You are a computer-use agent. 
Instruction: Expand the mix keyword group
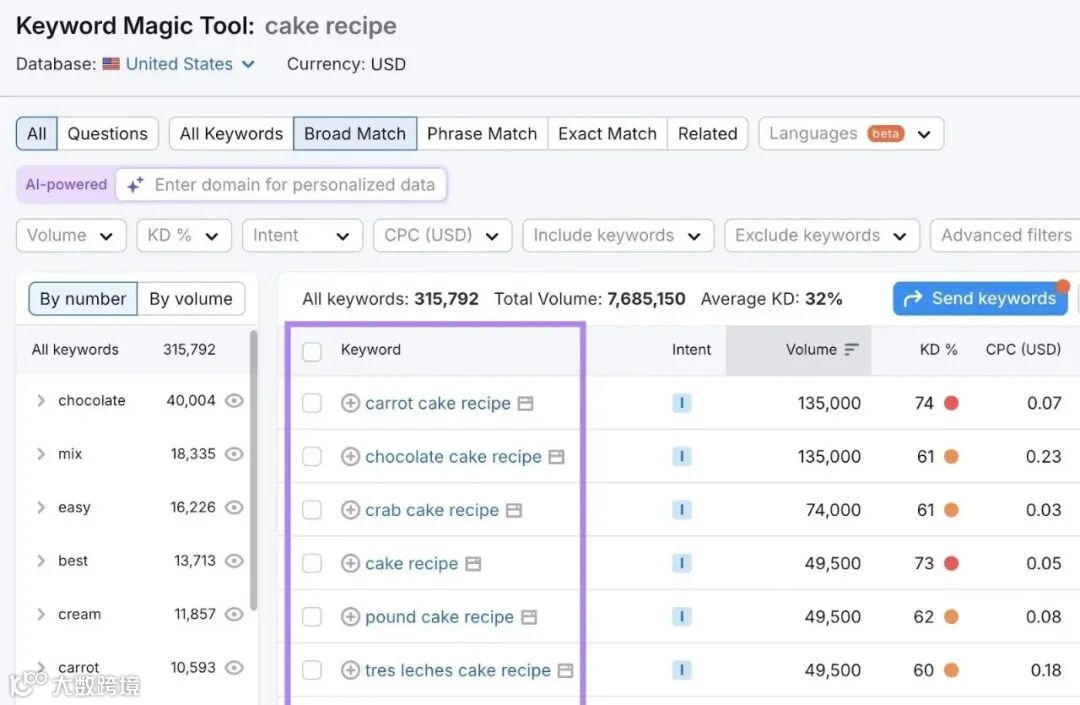click(x=41, y=454)
